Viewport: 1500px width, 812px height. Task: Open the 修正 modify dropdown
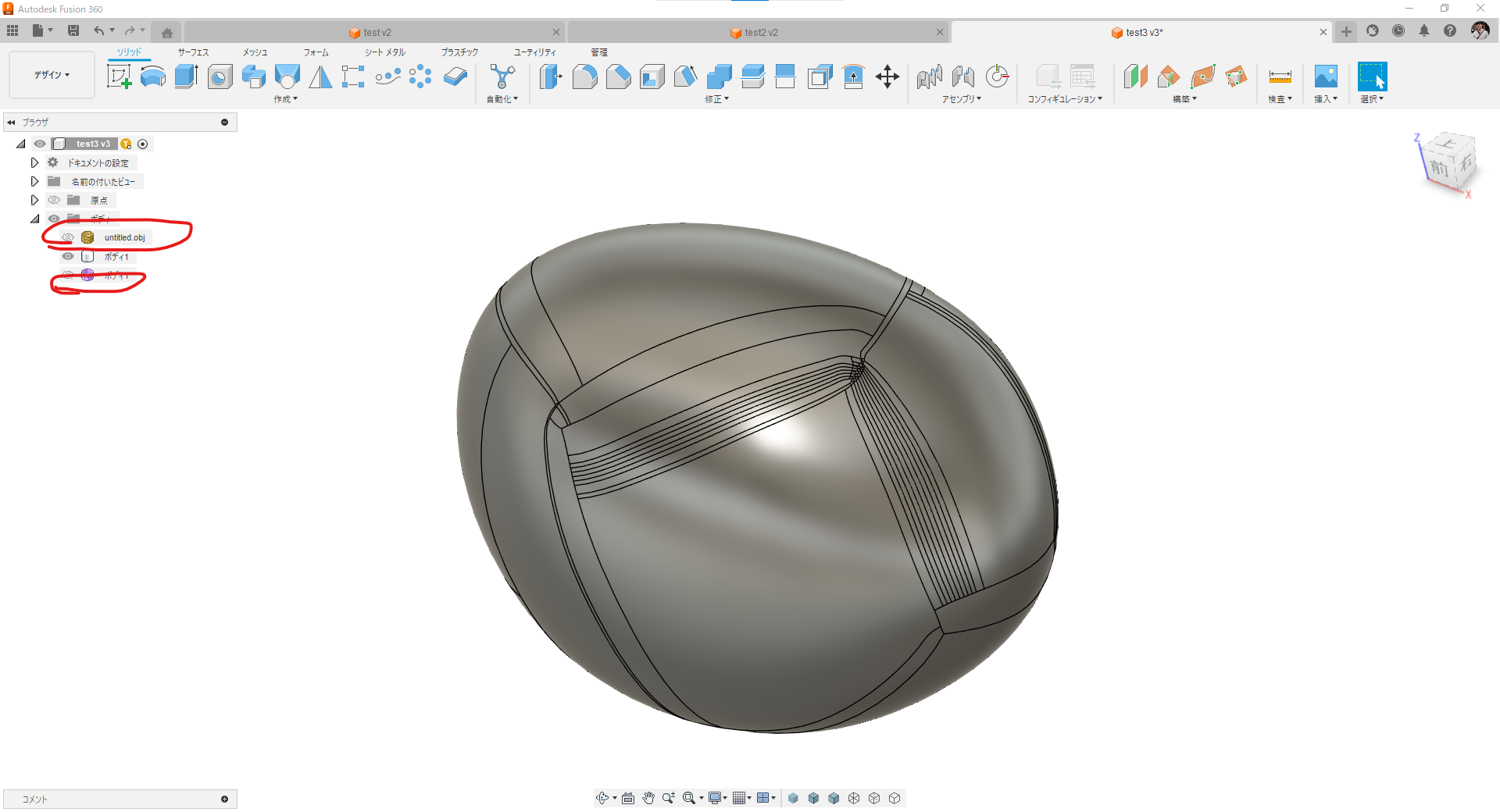(x=716, y=99)
